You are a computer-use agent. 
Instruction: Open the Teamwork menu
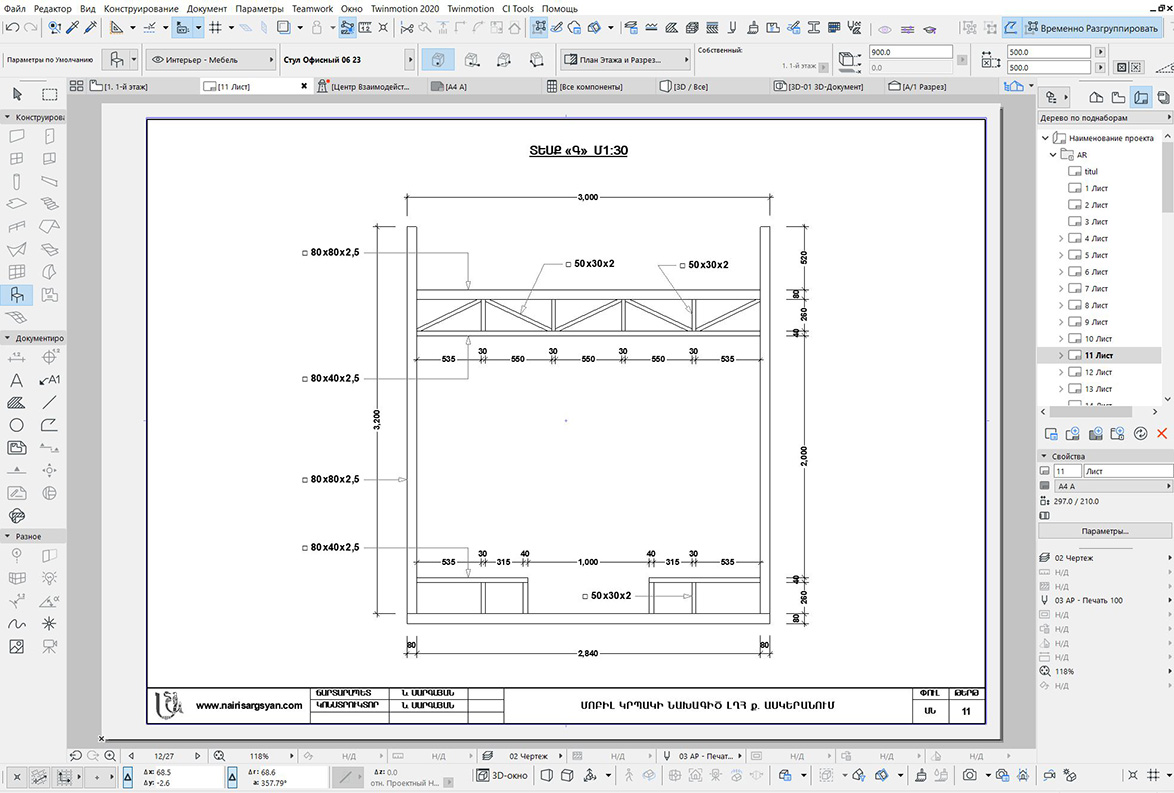click(312, 8)
